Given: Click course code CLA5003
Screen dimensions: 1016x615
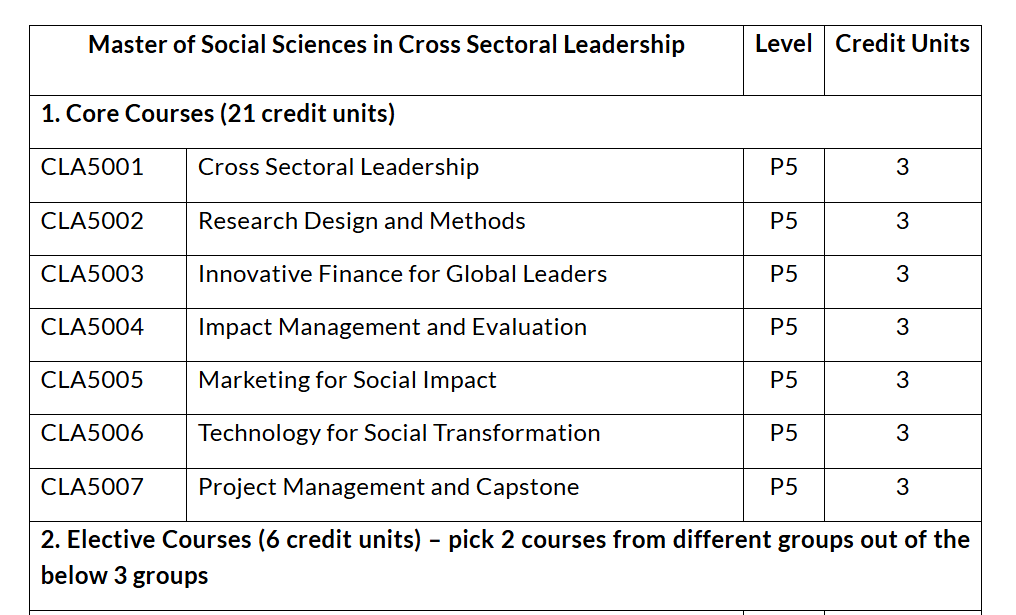Looking at the screenshot, I should [x=92, y=274].
